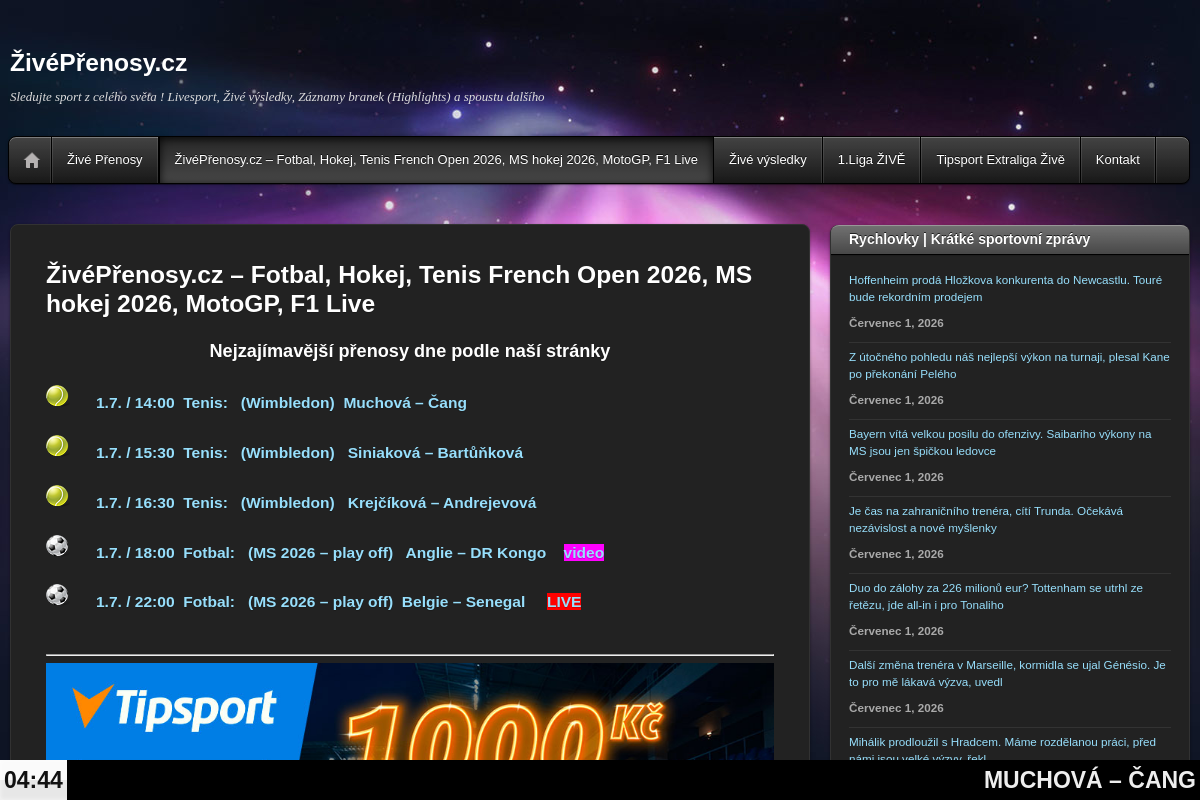Click the 04:44 countdown timer
The image size is (1200, 800).
pos(33,780)
